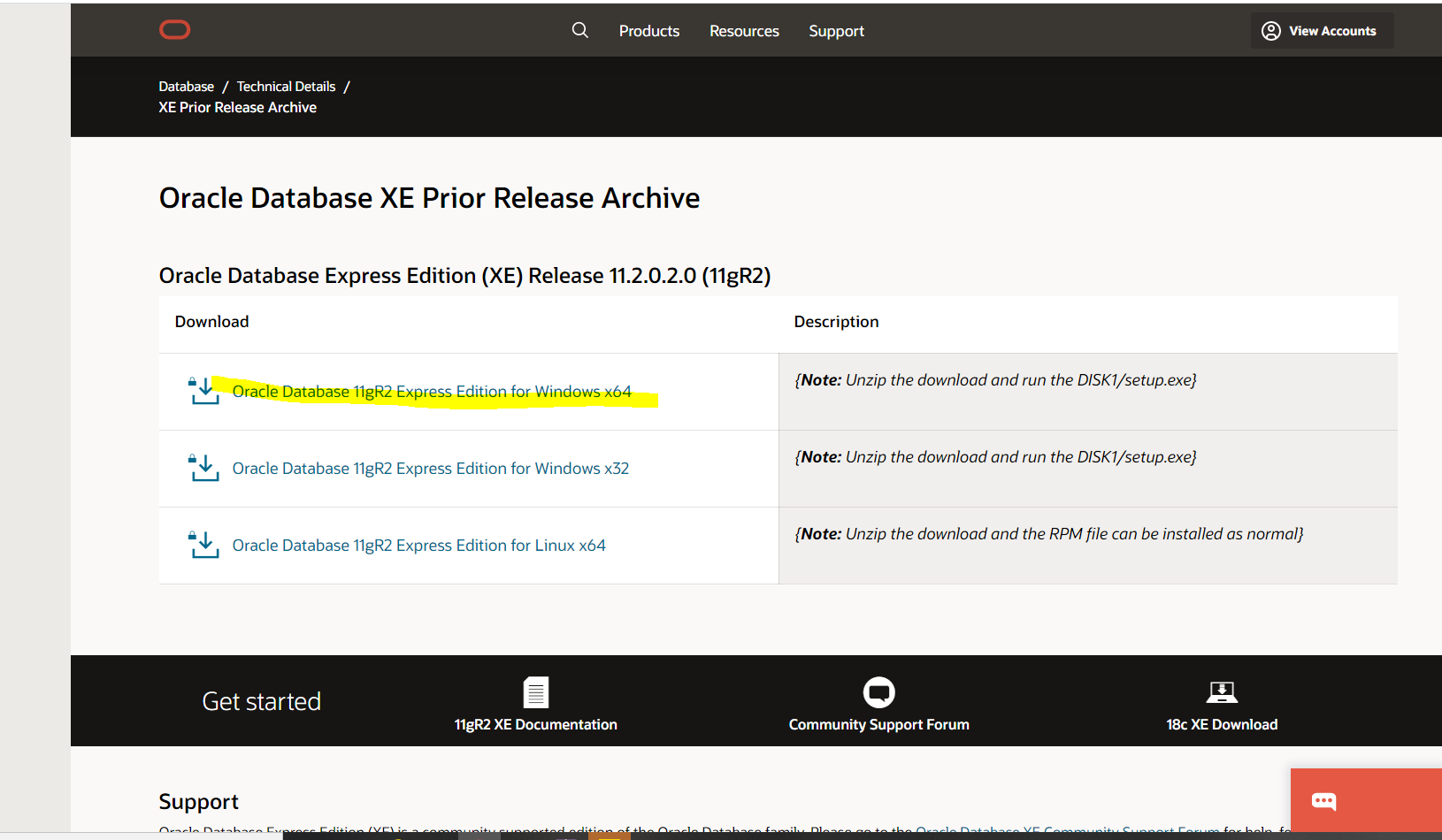The width and height of the screenshot is (1442, 840).
Task: Click the Oracle logo icon
Action: coord(174,30)
